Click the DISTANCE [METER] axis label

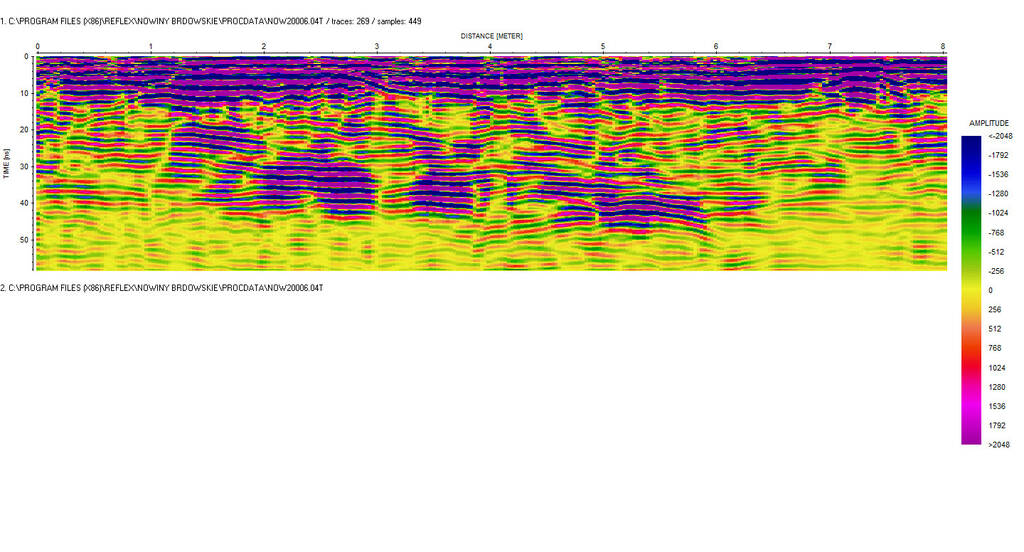pos(491,36)
